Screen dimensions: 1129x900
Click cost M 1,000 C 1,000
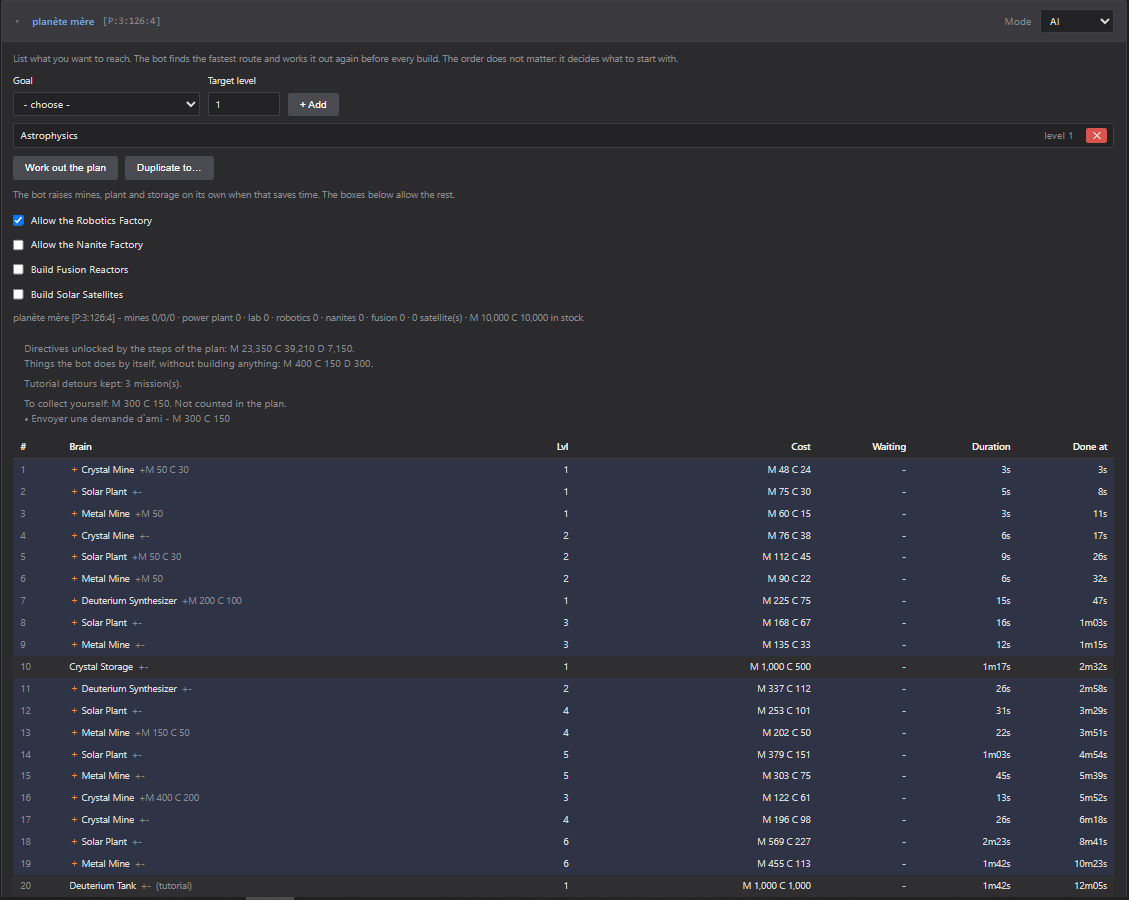pyautogui.click(x=777, y=886)
